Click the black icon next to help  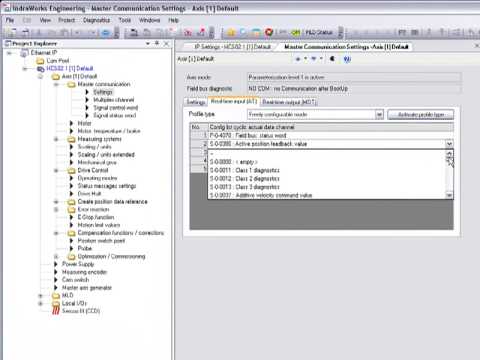click(x=332, y=59)
